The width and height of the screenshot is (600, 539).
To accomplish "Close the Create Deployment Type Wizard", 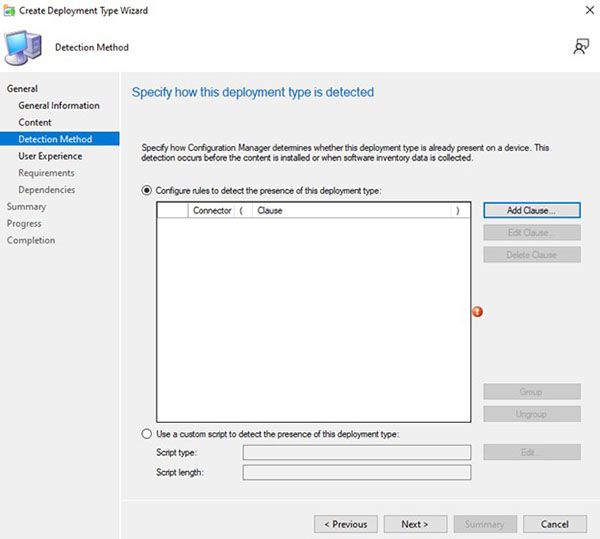I will [x=590, y=10].
